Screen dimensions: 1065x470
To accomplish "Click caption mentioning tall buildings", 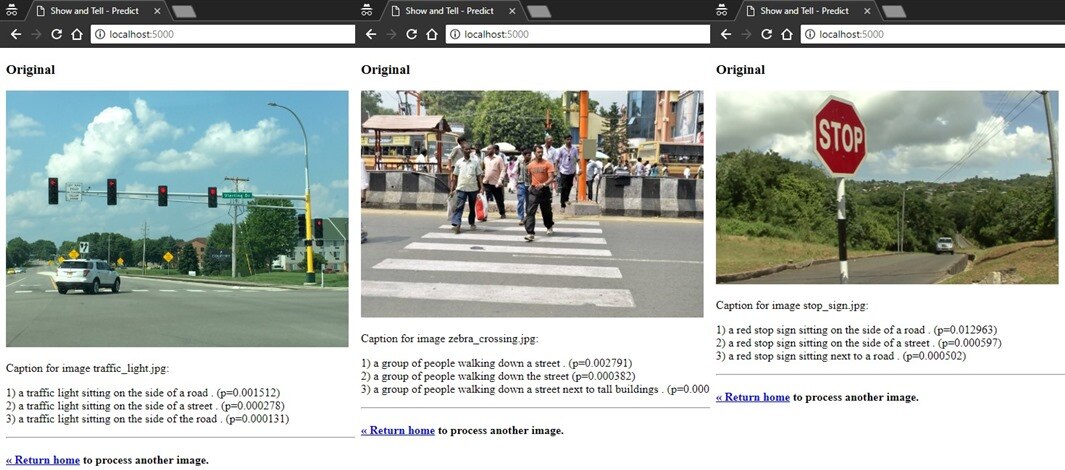I will coord(535,389).
